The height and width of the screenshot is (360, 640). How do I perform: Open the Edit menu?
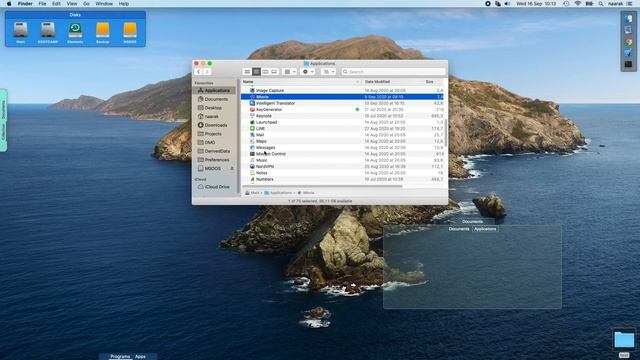56,4
